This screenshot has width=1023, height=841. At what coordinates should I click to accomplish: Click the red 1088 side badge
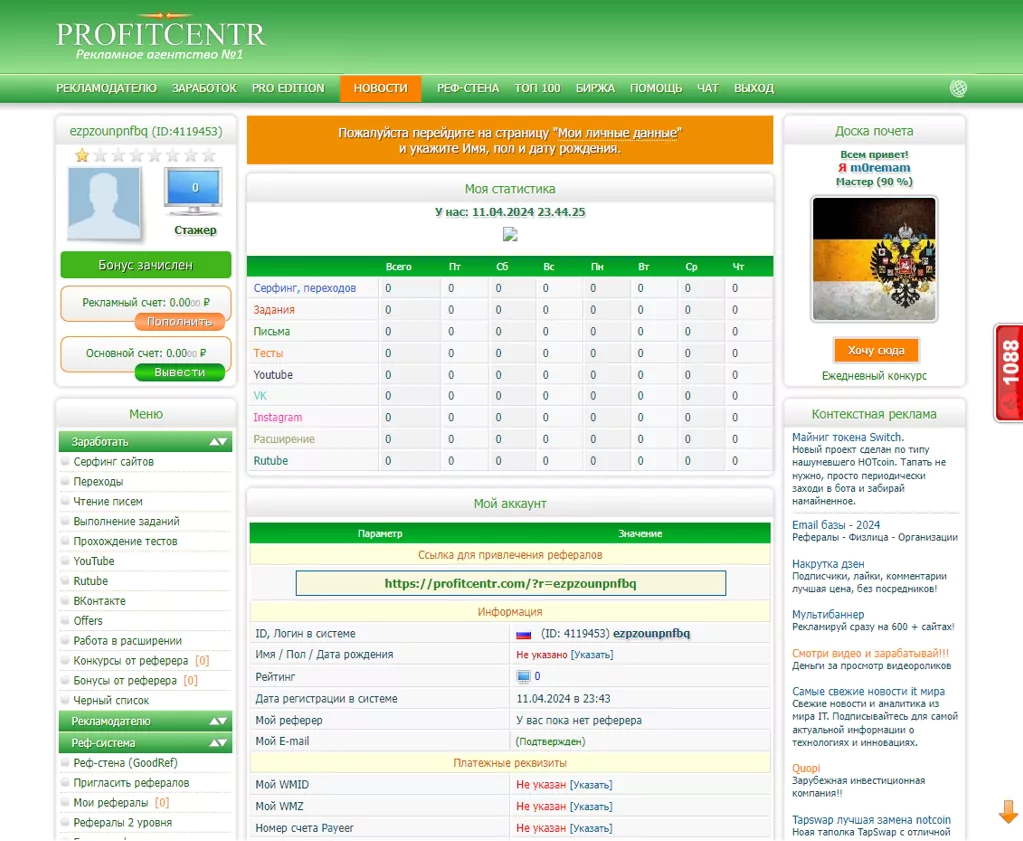[x=1009, y=373]
